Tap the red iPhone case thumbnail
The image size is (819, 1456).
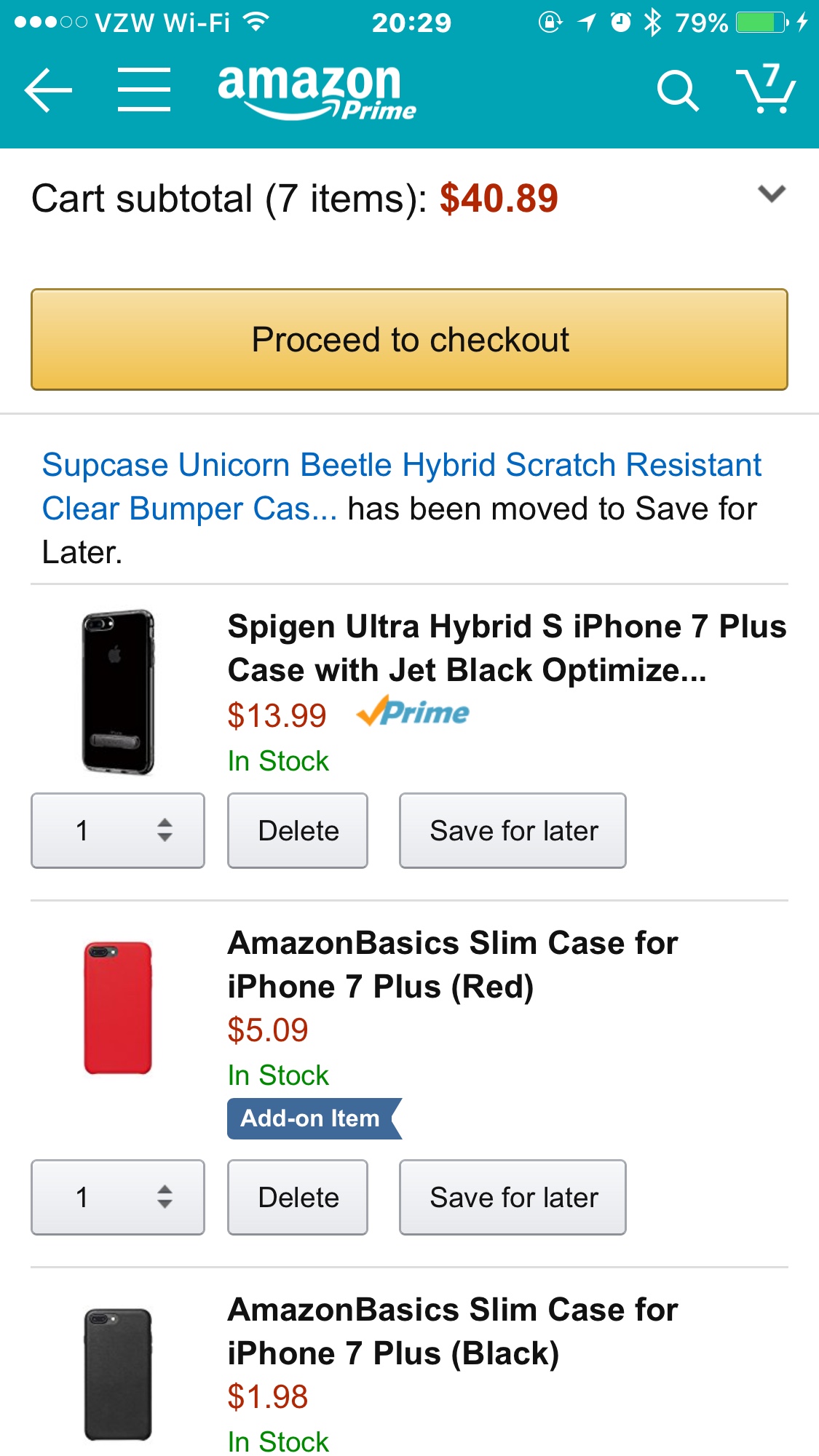[118, 1008]
